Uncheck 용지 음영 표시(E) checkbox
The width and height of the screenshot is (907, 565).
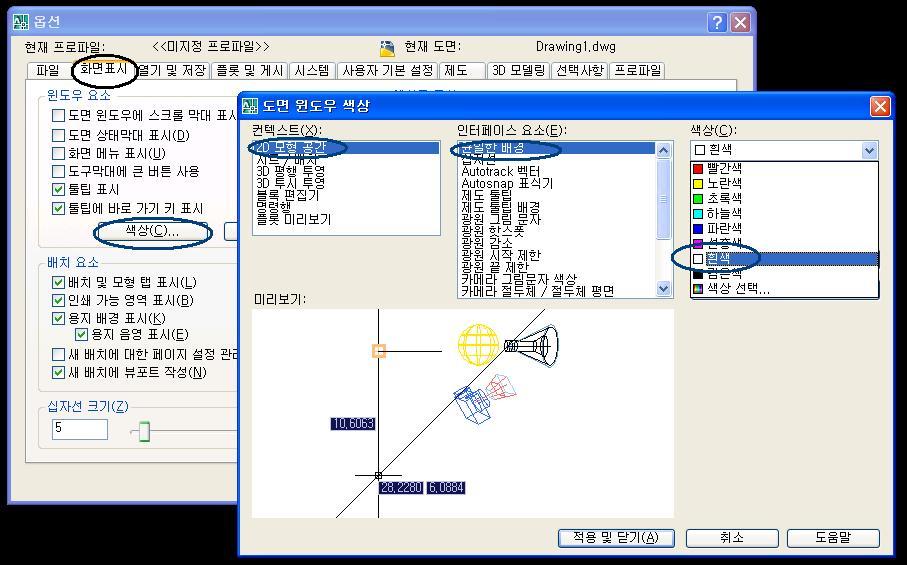tap(81, 334)
